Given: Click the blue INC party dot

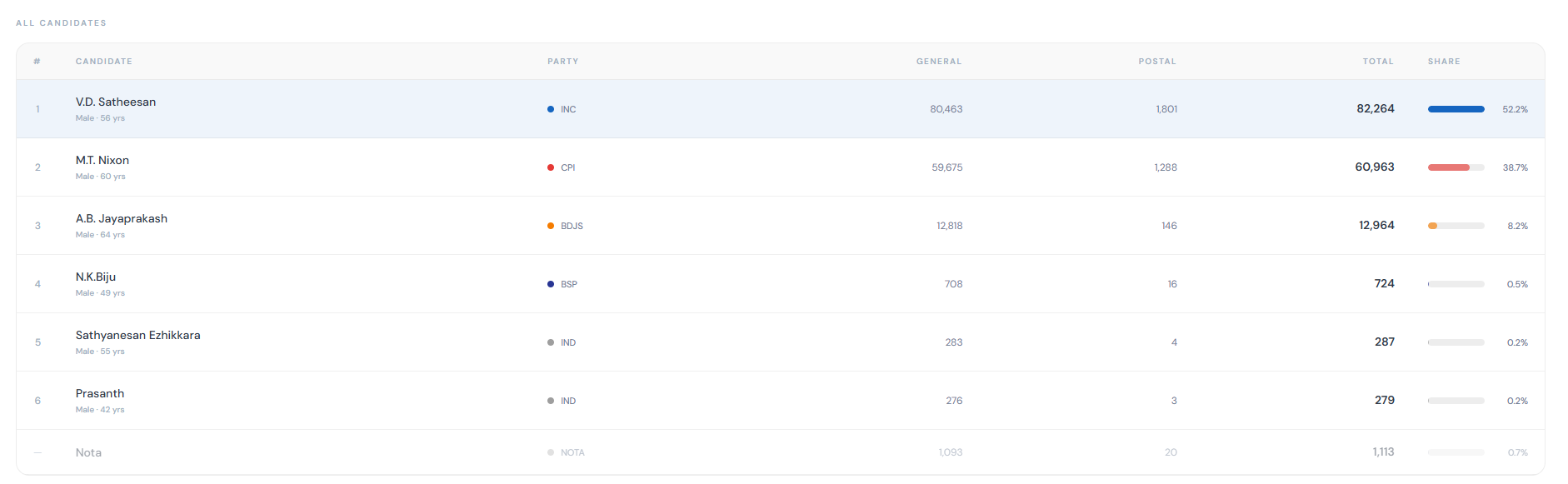Looking at the screenshot, I should [551, 109].
